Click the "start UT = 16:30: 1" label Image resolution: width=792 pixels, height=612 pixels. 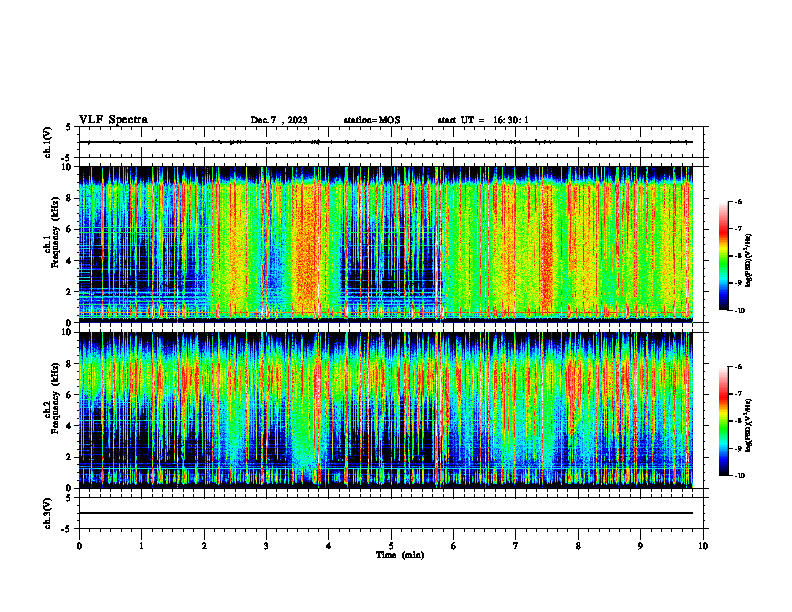point(483,120)
